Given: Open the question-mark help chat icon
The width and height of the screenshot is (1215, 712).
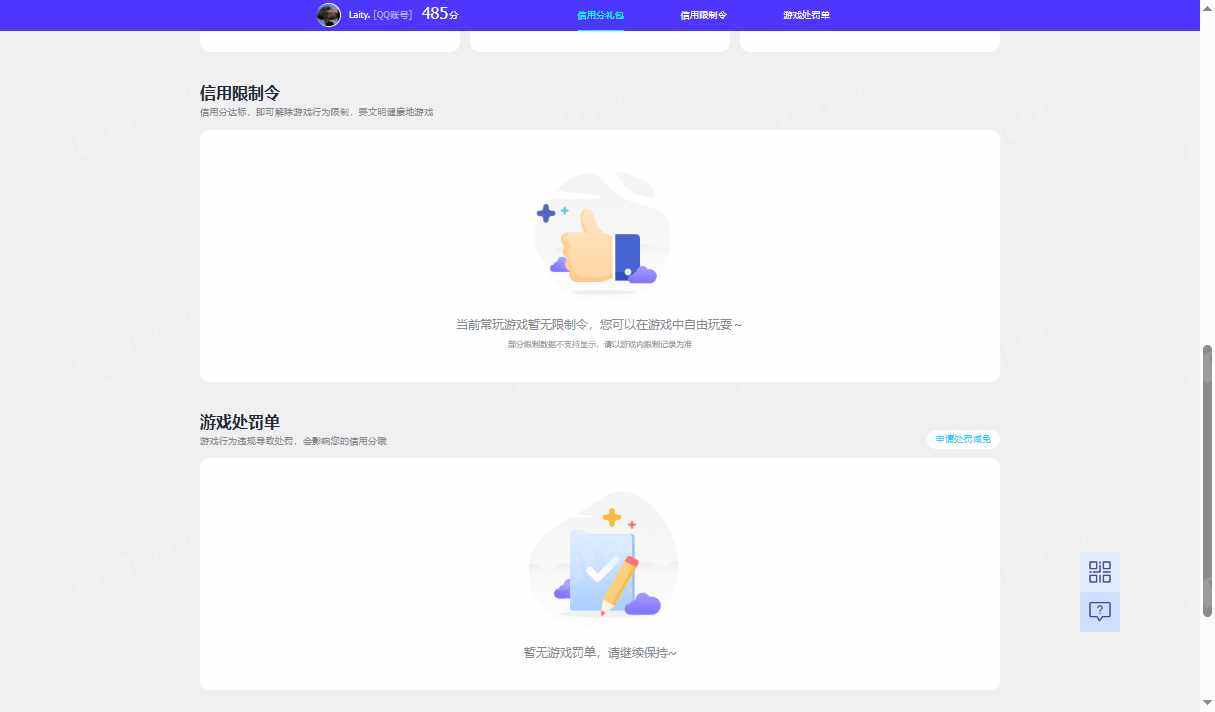Looking at the screenshot, I should (1100, 612).
